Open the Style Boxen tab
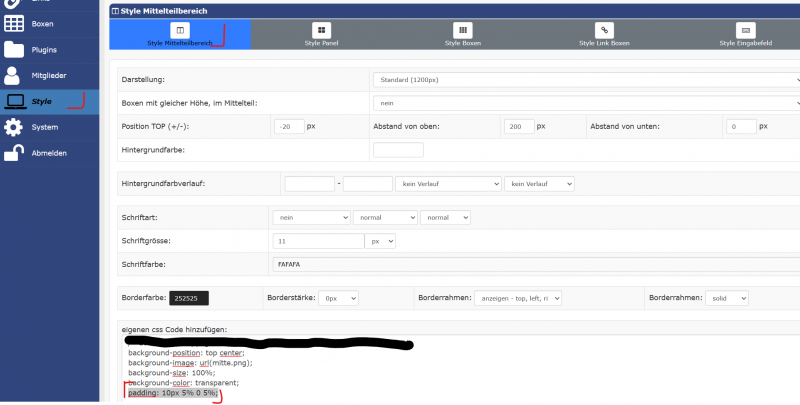The image size is (800, 405). click(463, 36)
